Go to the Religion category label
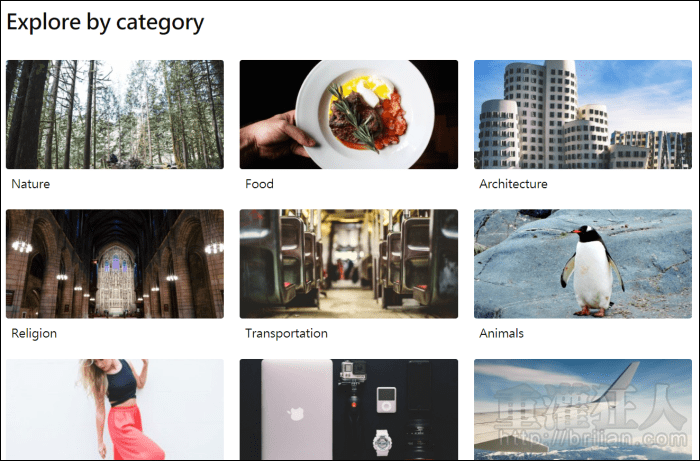The height and width of the screenshot is (461, 700). (x=34, y=333)
